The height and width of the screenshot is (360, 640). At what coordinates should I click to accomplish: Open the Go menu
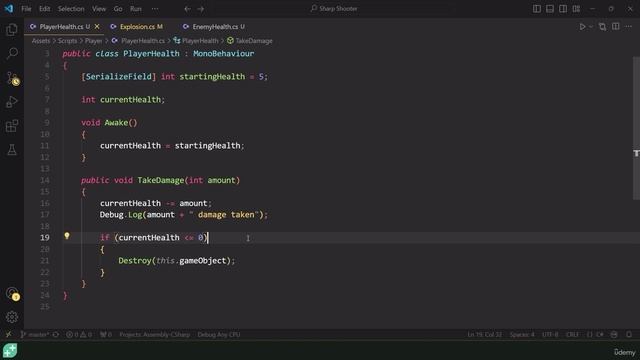click(118, 9)
